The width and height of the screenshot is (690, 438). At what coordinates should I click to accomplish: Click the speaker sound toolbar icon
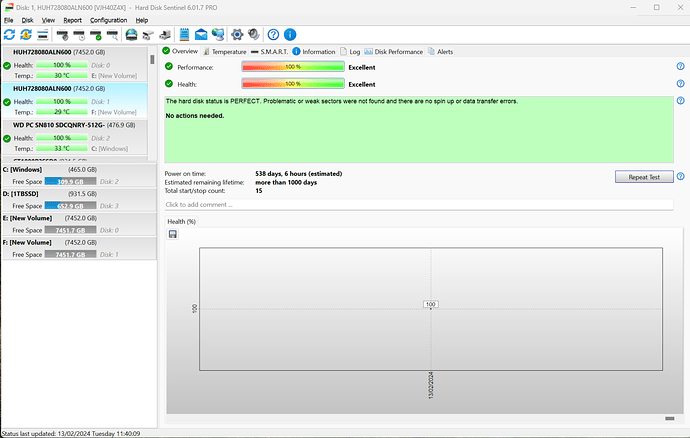[254, 34]
